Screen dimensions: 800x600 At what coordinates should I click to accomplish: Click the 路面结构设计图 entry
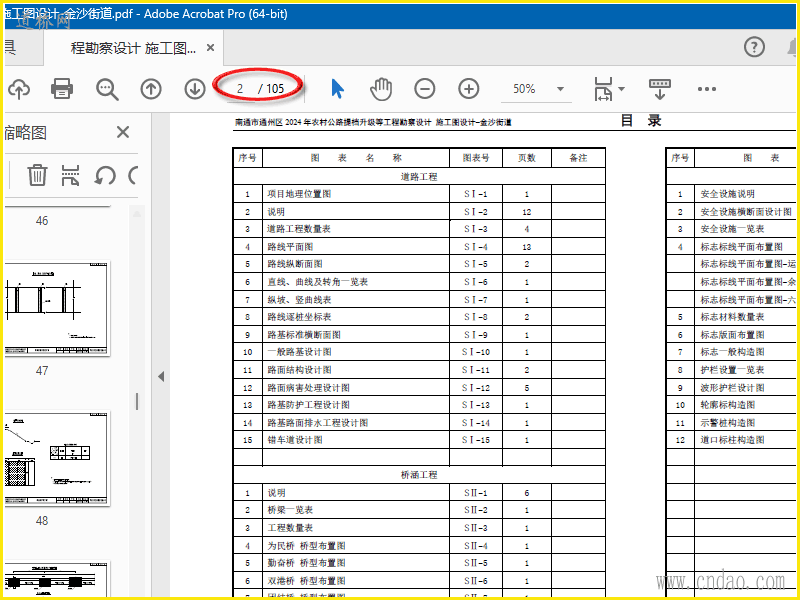coord(299,370)
